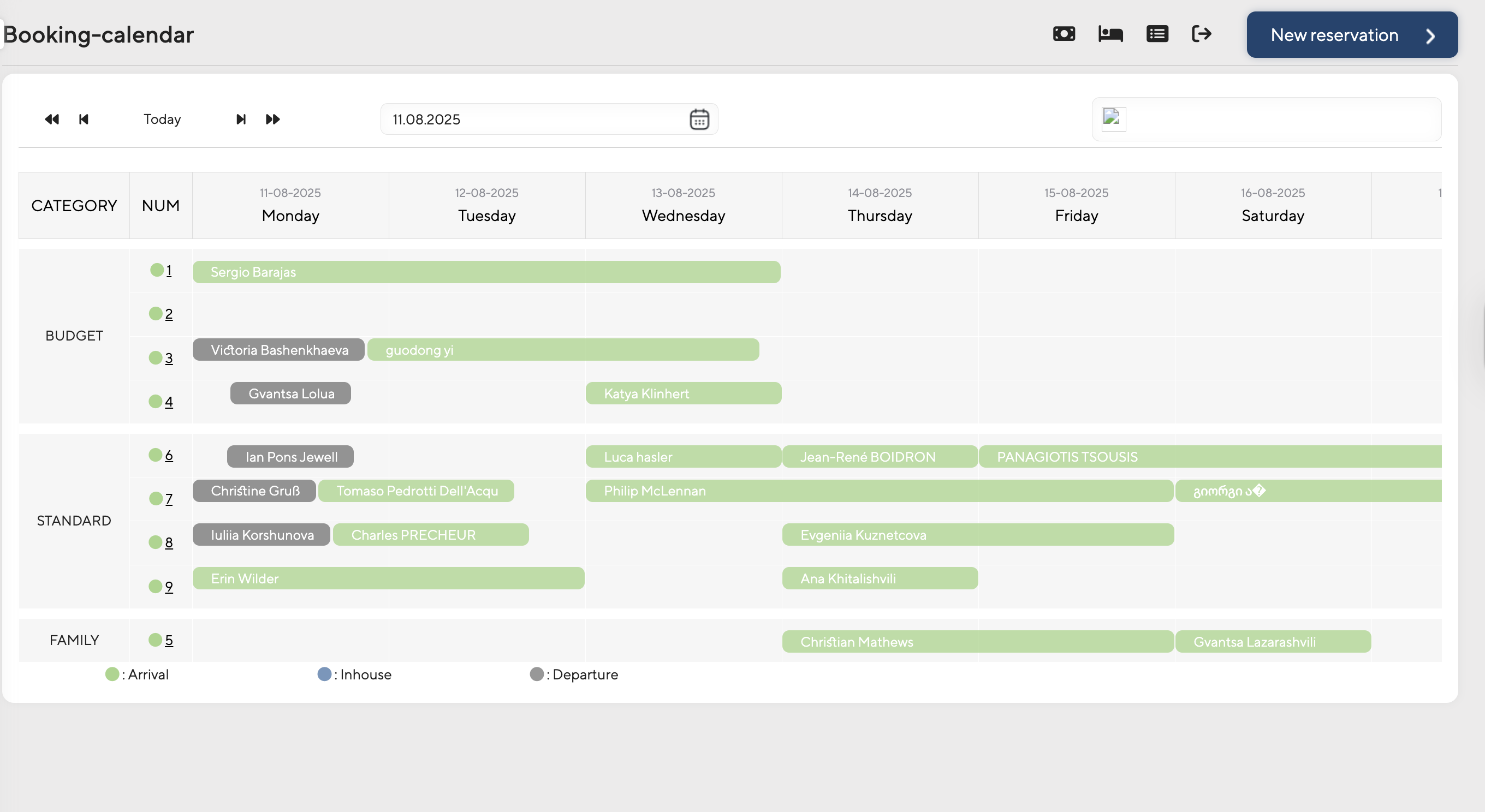Open the rooms bed icon
This screenshot has width=1485, height=812.
(1110, 34)
